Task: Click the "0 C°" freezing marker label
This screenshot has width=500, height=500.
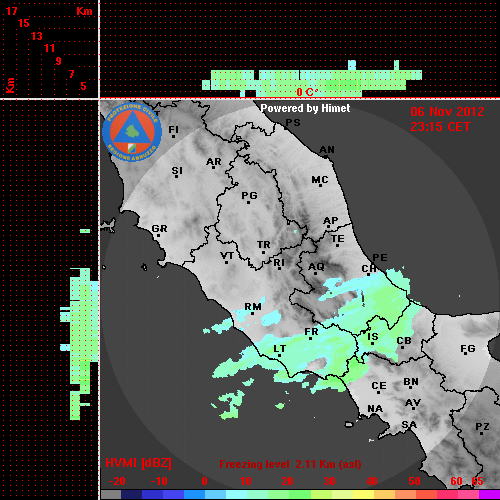Action: click(307, 92)
